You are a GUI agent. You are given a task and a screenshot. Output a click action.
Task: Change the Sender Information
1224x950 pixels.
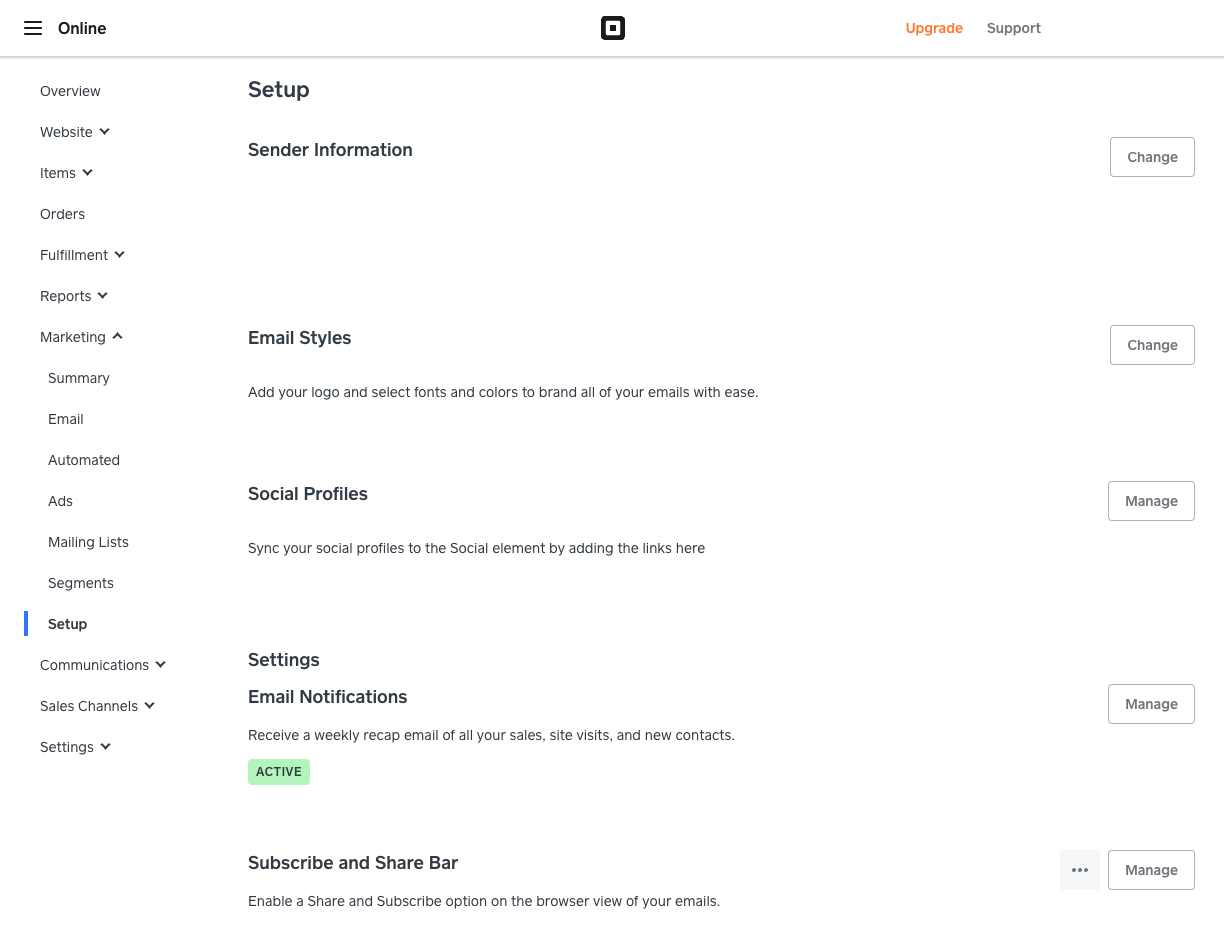1152,157
